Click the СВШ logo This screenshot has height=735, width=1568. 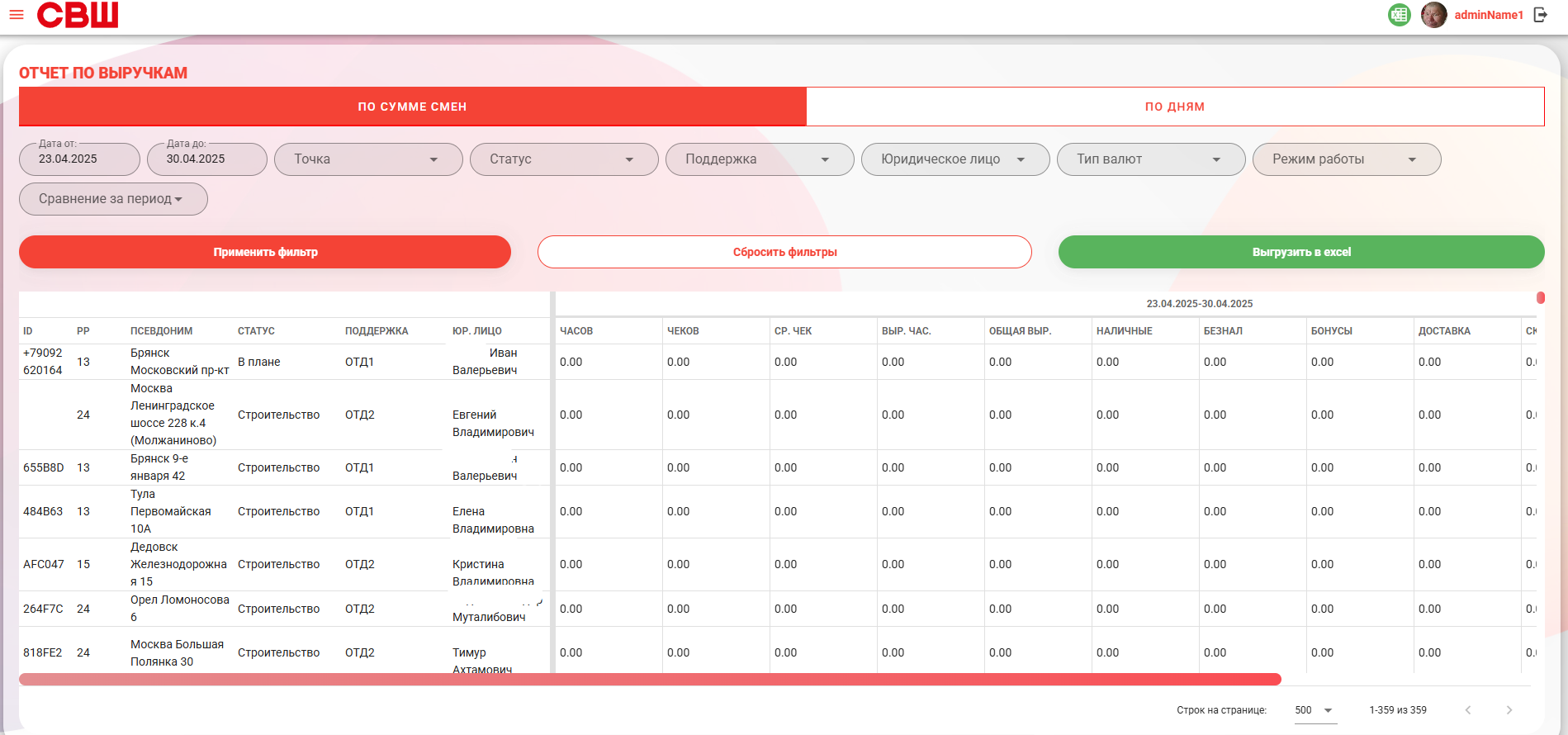[x=78, y=15]
